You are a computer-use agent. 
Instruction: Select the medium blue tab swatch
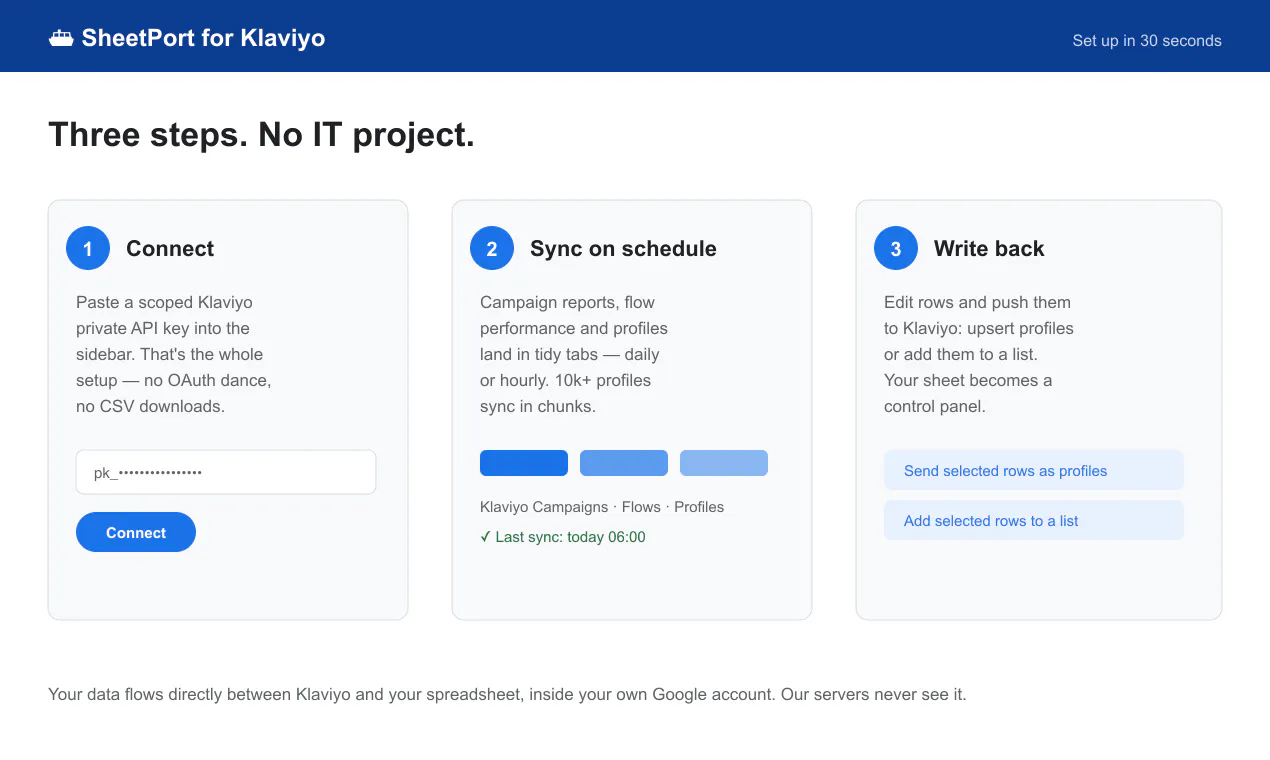624,463
